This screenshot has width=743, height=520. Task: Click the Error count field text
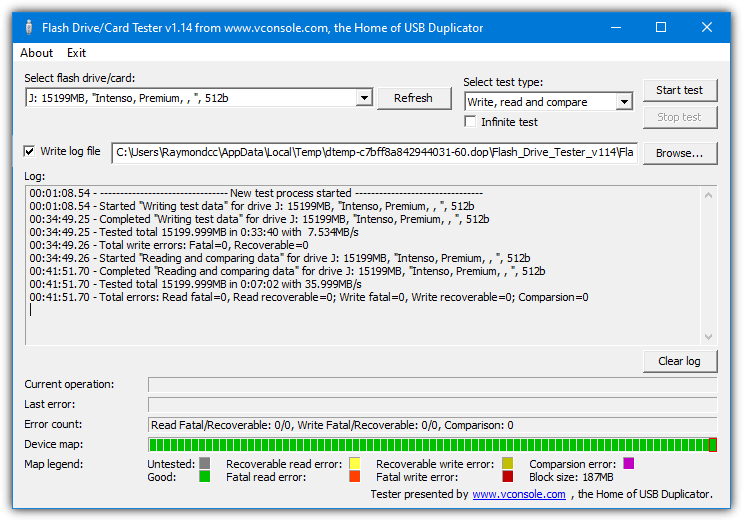[x=332, y=425]
